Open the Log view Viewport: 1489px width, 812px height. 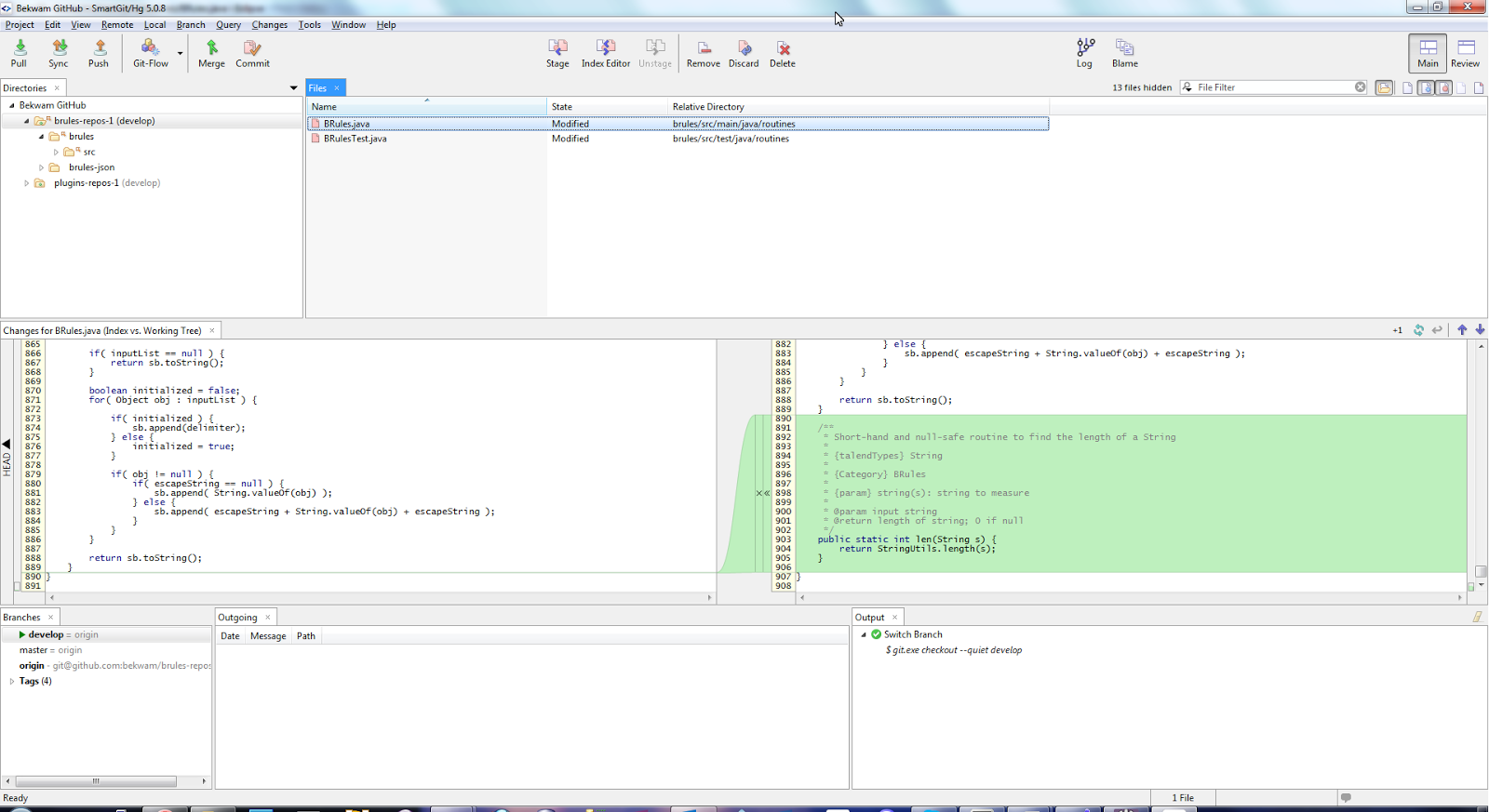[x=1085, y=53]
